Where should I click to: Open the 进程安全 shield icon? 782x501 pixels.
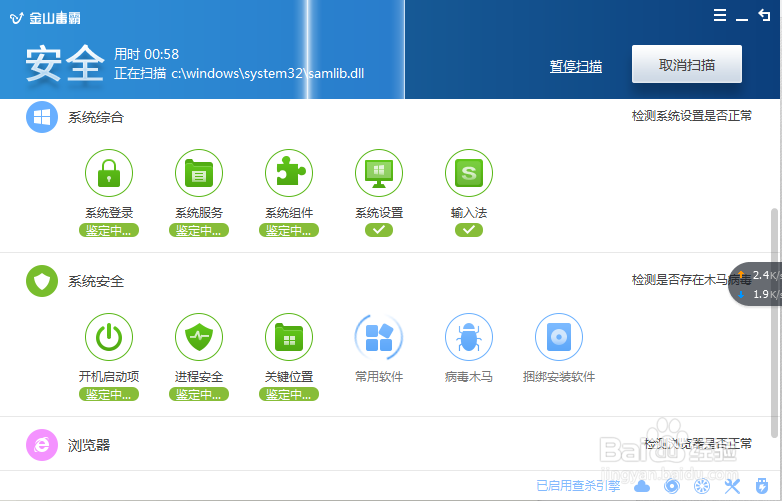199,337
